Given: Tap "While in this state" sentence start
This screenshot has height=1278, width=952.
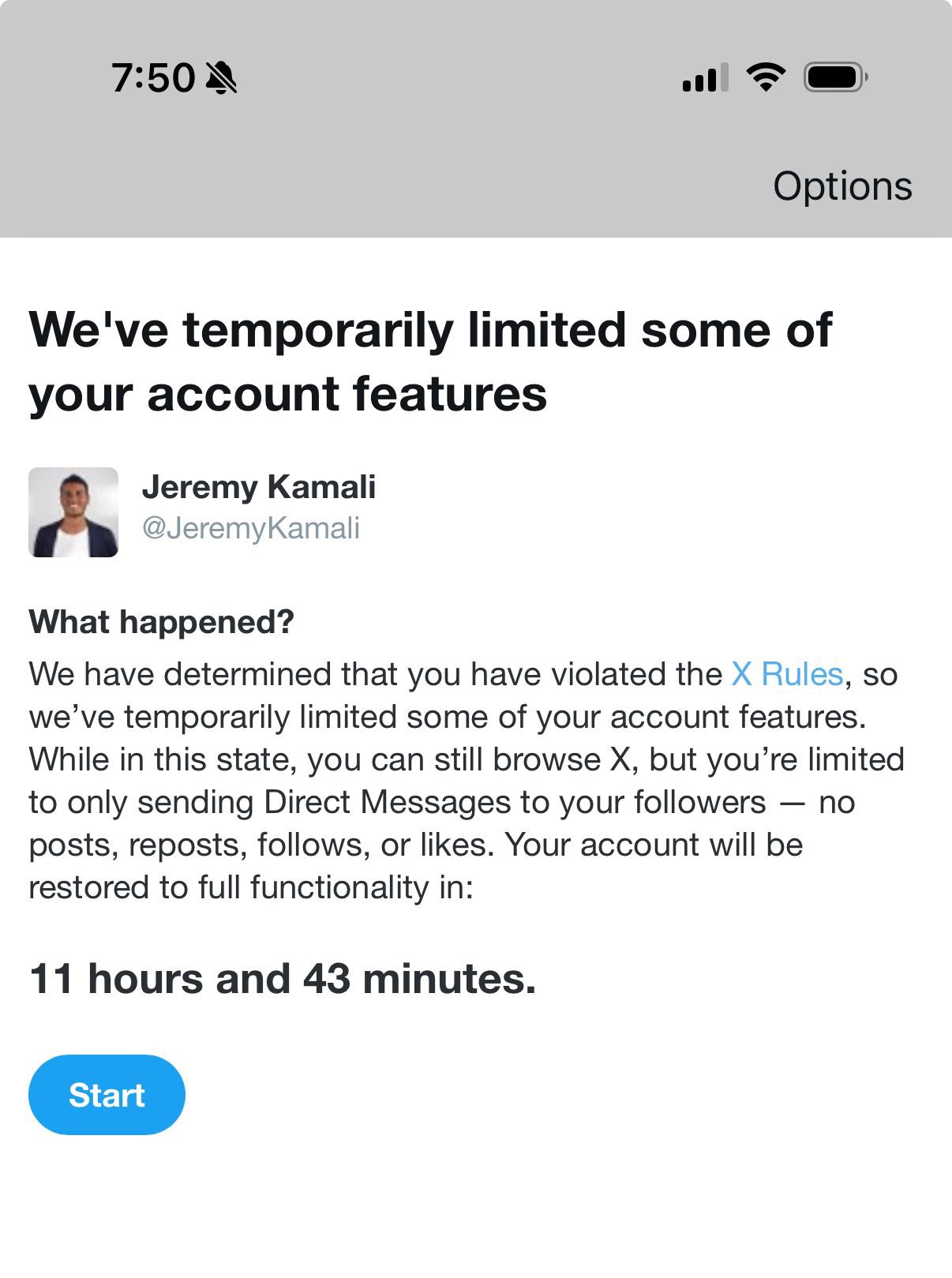Looking at the screenshot, I should (x=162, y=760).
